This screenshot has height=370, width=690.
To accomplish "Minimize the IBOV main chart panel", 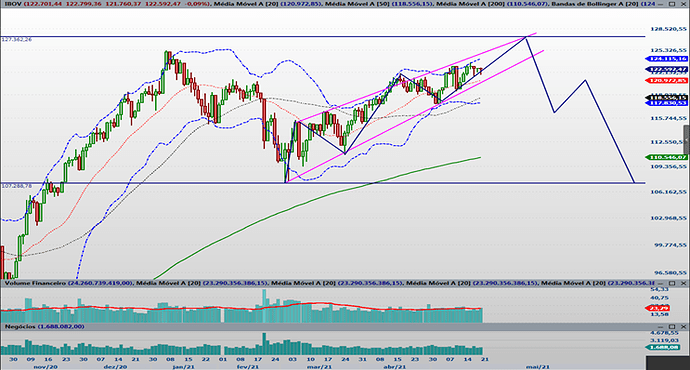I will pos(661,4).
